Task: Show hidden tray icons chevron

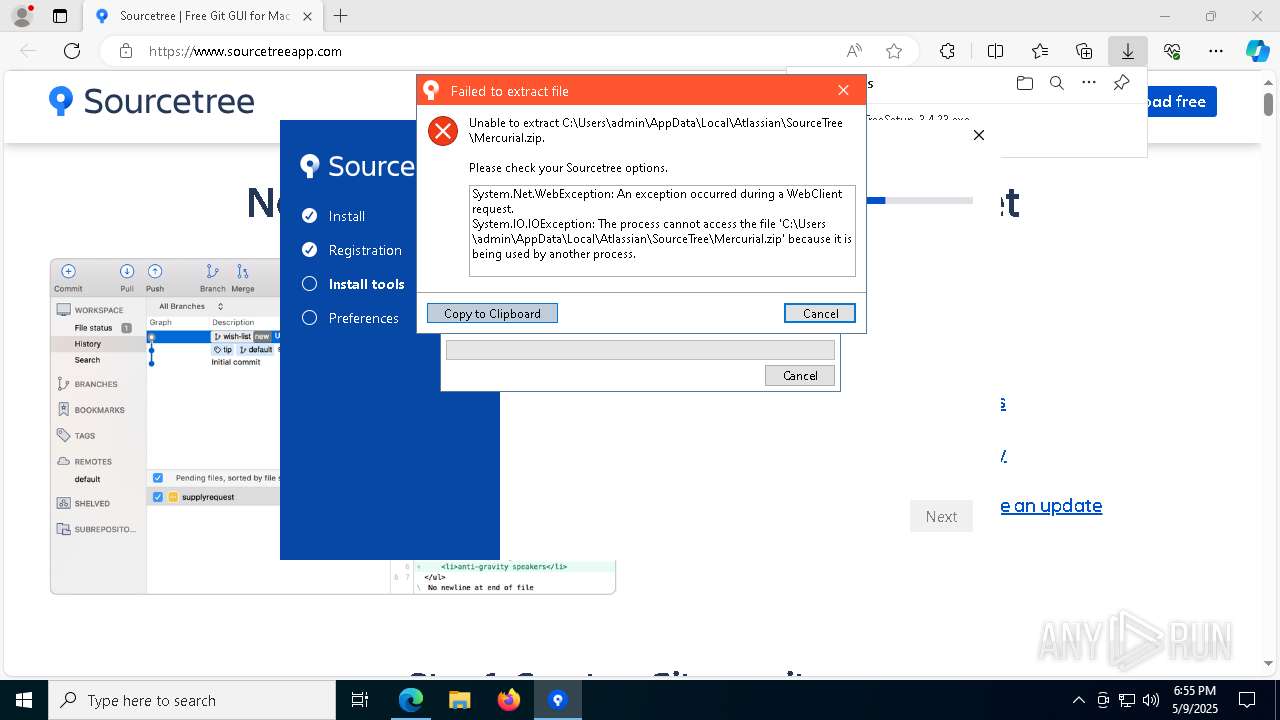Action: [1078, 700]
